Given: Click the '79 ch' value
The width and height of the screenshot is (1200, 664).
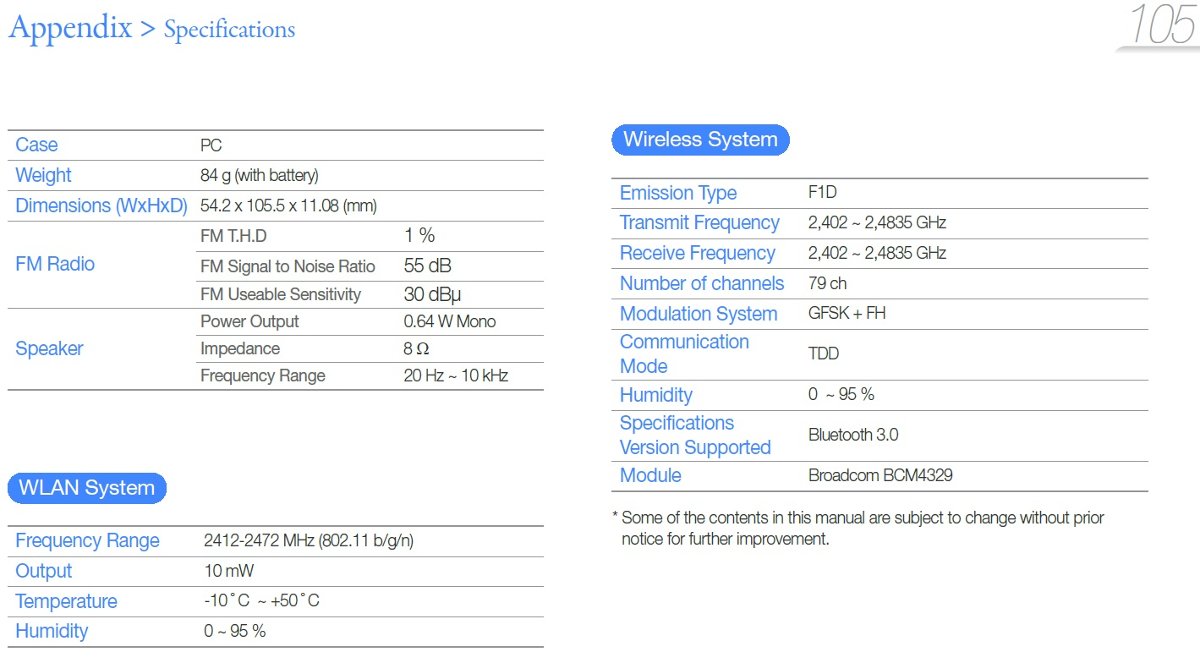Looking at the screenshot, I should coord(827,283).
